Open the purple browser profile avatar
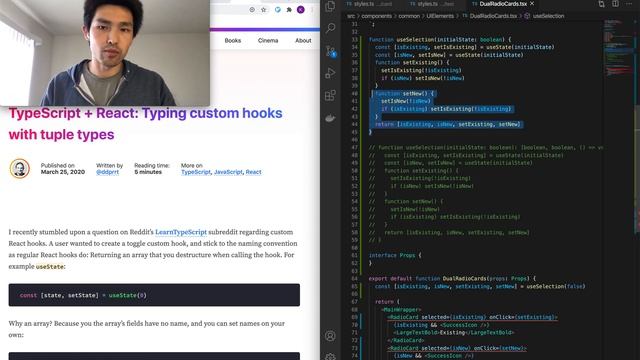Image resolution: width=640 pixels, height=360 pixels. [x=301, y=9]
